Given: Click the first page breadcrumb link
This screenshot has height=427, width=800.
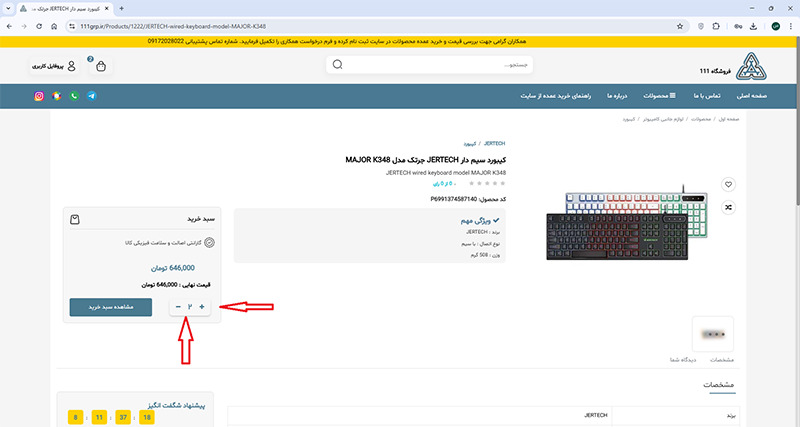Looking at the screenshot, I should (729, 119).
